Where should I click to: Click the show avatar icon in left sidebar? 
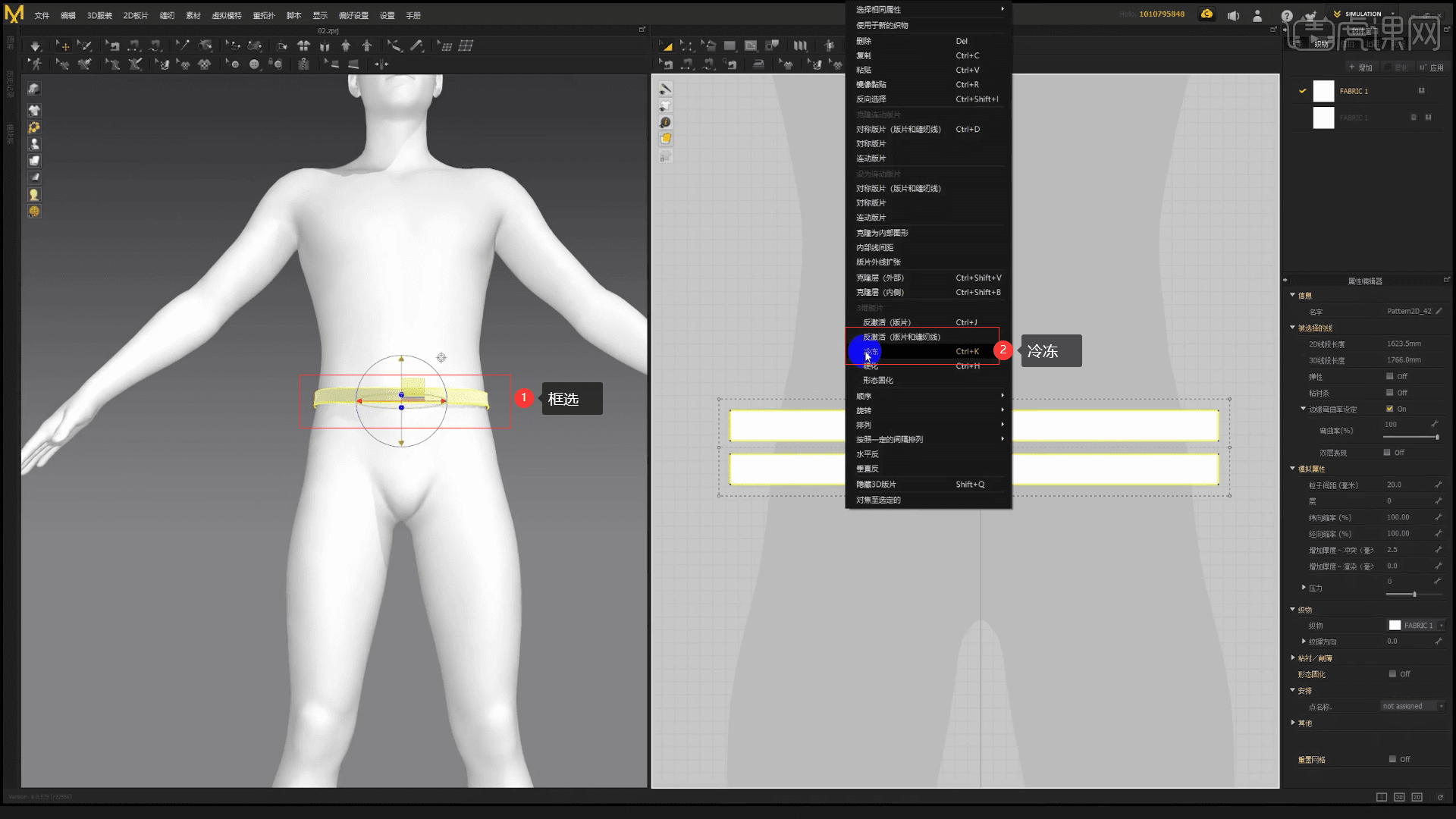click(x=34, y=143)
